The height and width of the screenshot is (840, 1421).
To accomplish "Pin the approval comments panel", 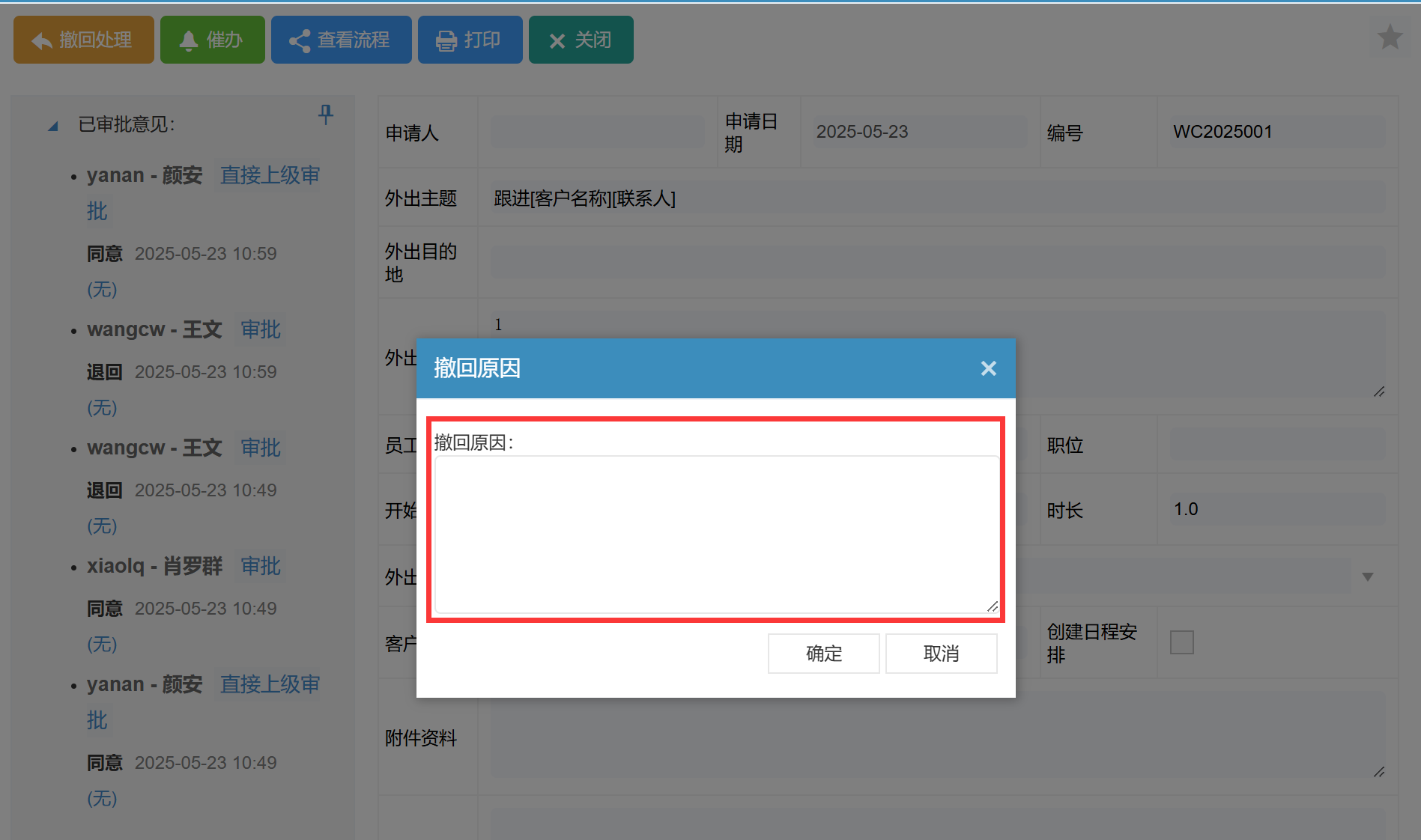I will point(326,114).
